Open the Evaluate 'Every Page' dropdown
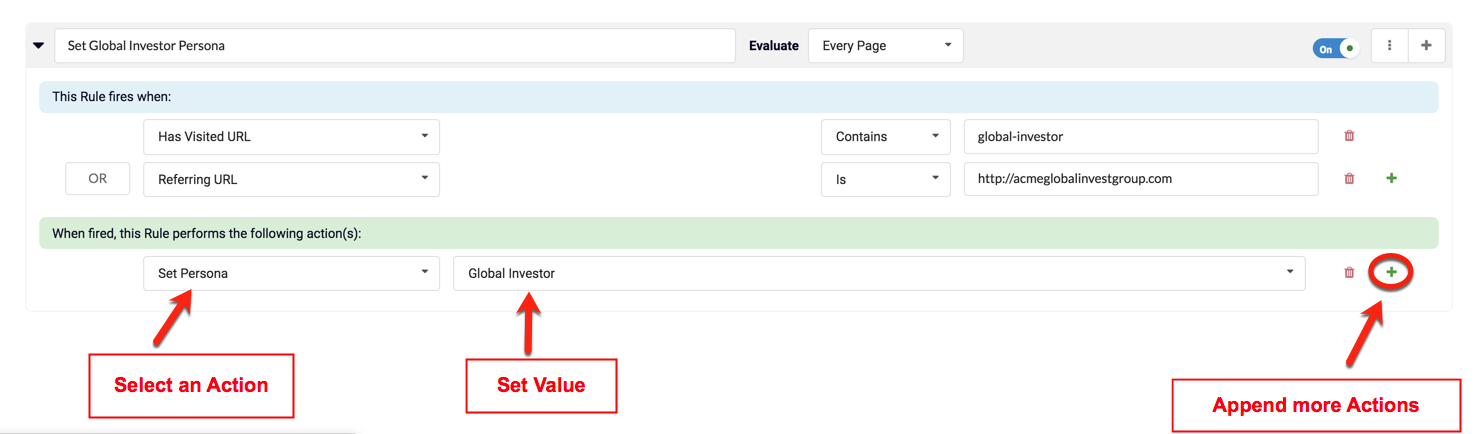1476x434 pixels. [x=885, y=46]
